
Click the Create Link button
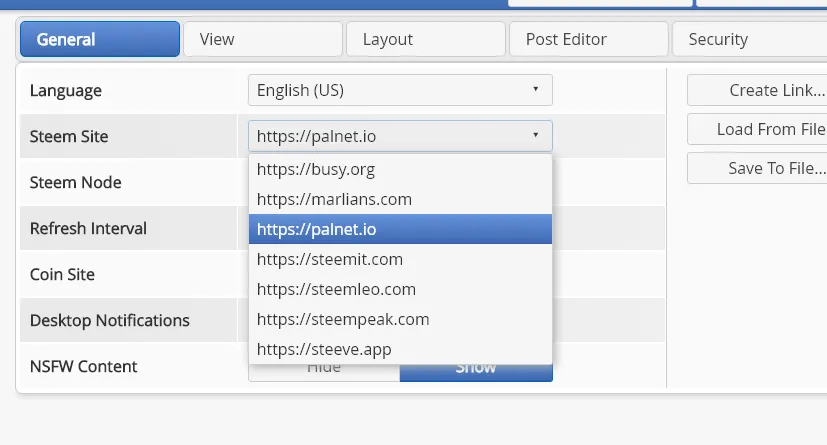click(757, 90)
